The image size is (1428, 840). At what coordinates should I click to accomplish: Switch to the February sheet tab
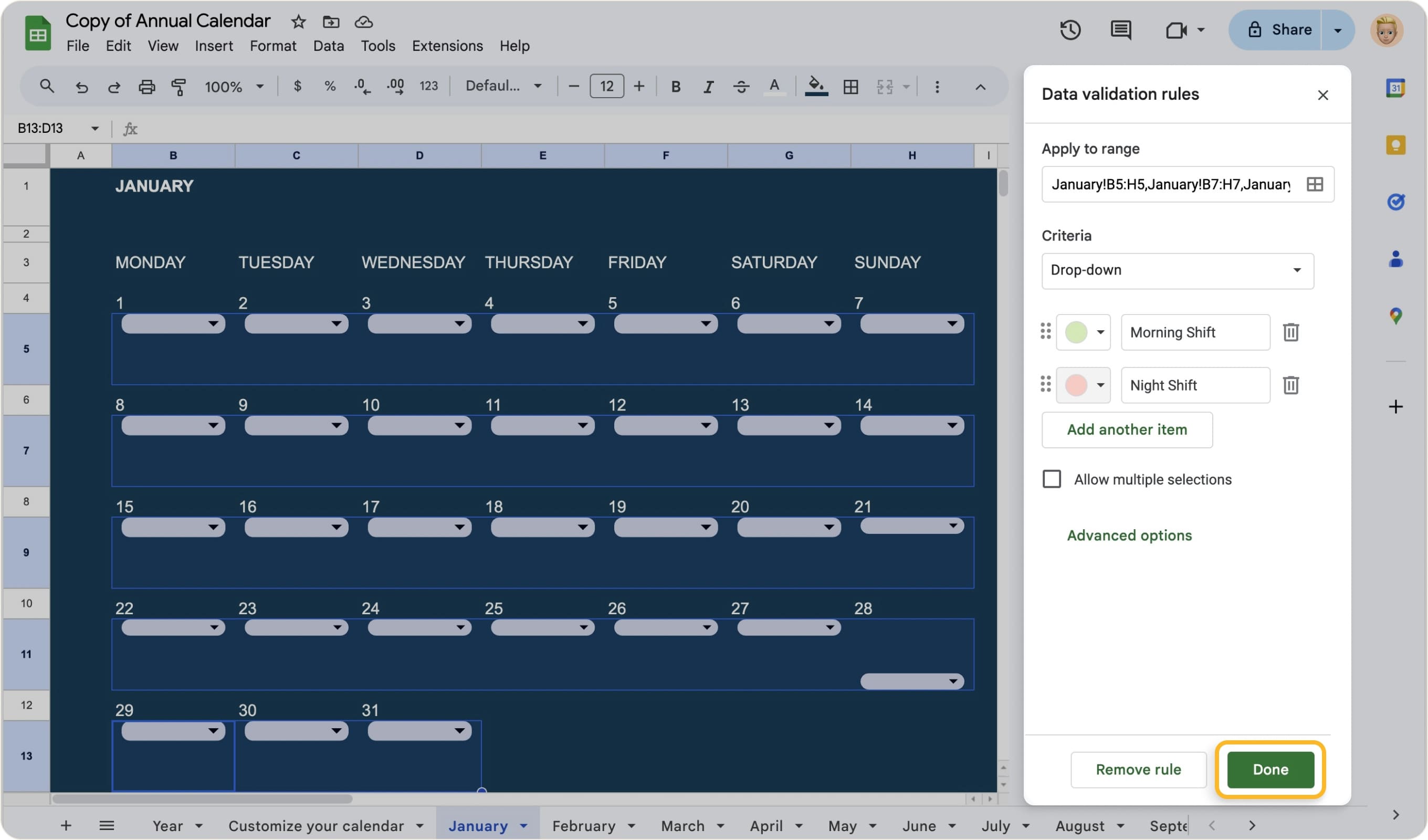584,826
